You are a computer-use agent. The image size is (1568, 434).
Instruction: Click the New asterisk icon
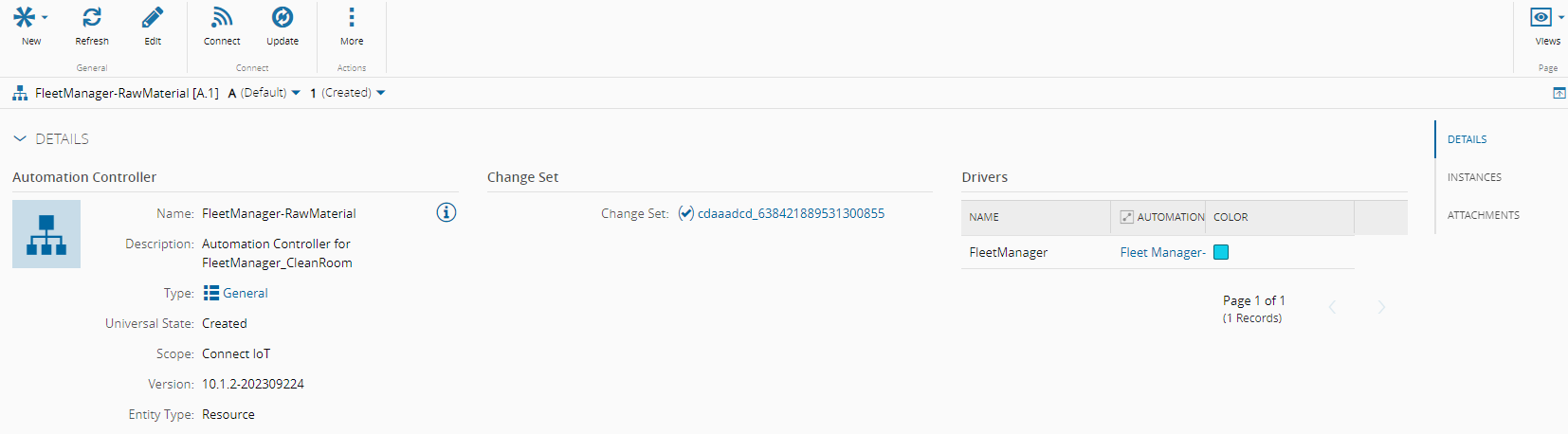25,17
